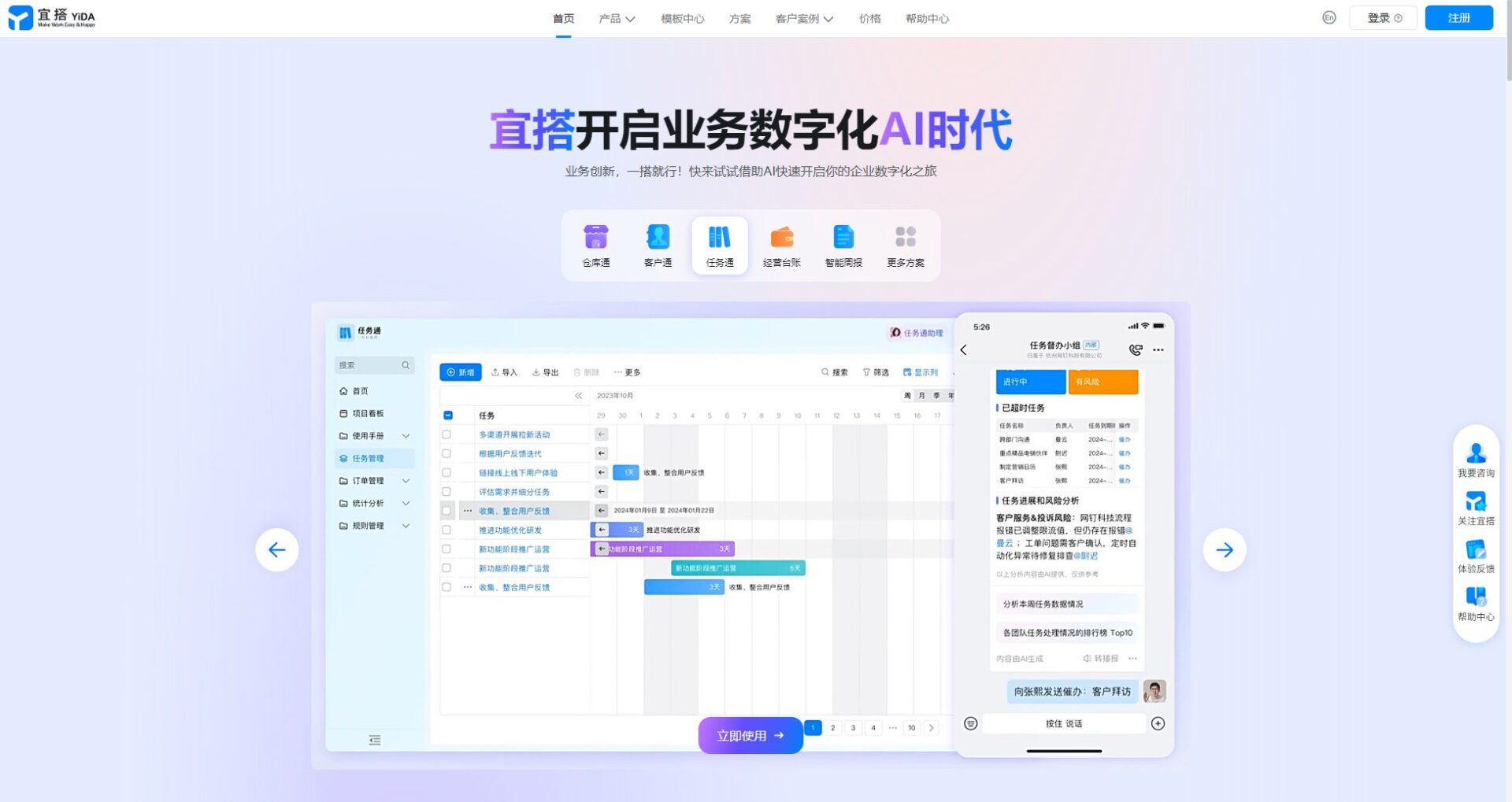This screenshot has height=802, width=1512.
Task: Click the 立即使用 button
Action: pyautogui.click(x=750, y=735)
